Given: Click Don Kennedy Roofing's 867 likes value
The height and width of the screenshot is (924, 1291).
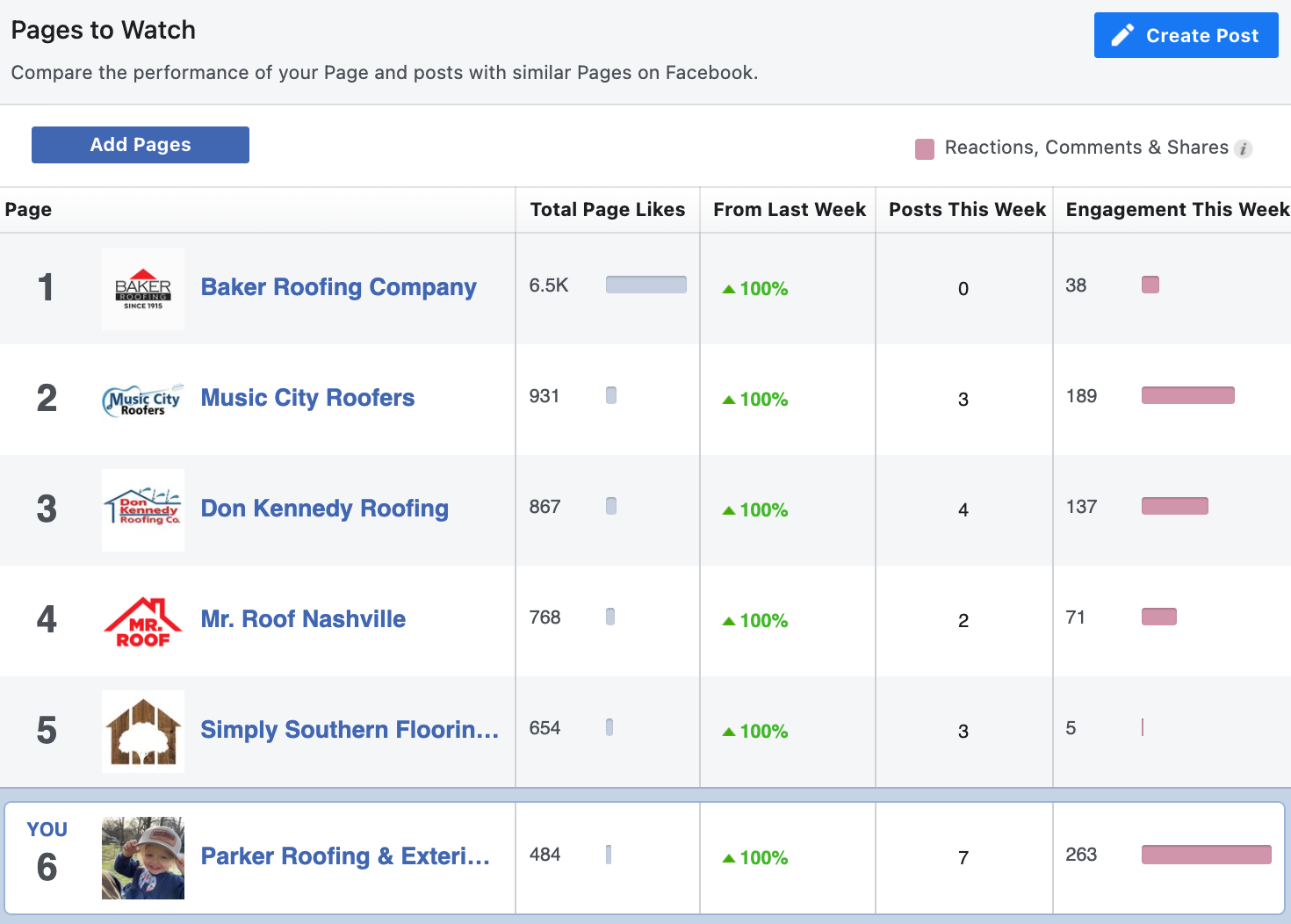Looking at the screenshot, I should [545, 507].
